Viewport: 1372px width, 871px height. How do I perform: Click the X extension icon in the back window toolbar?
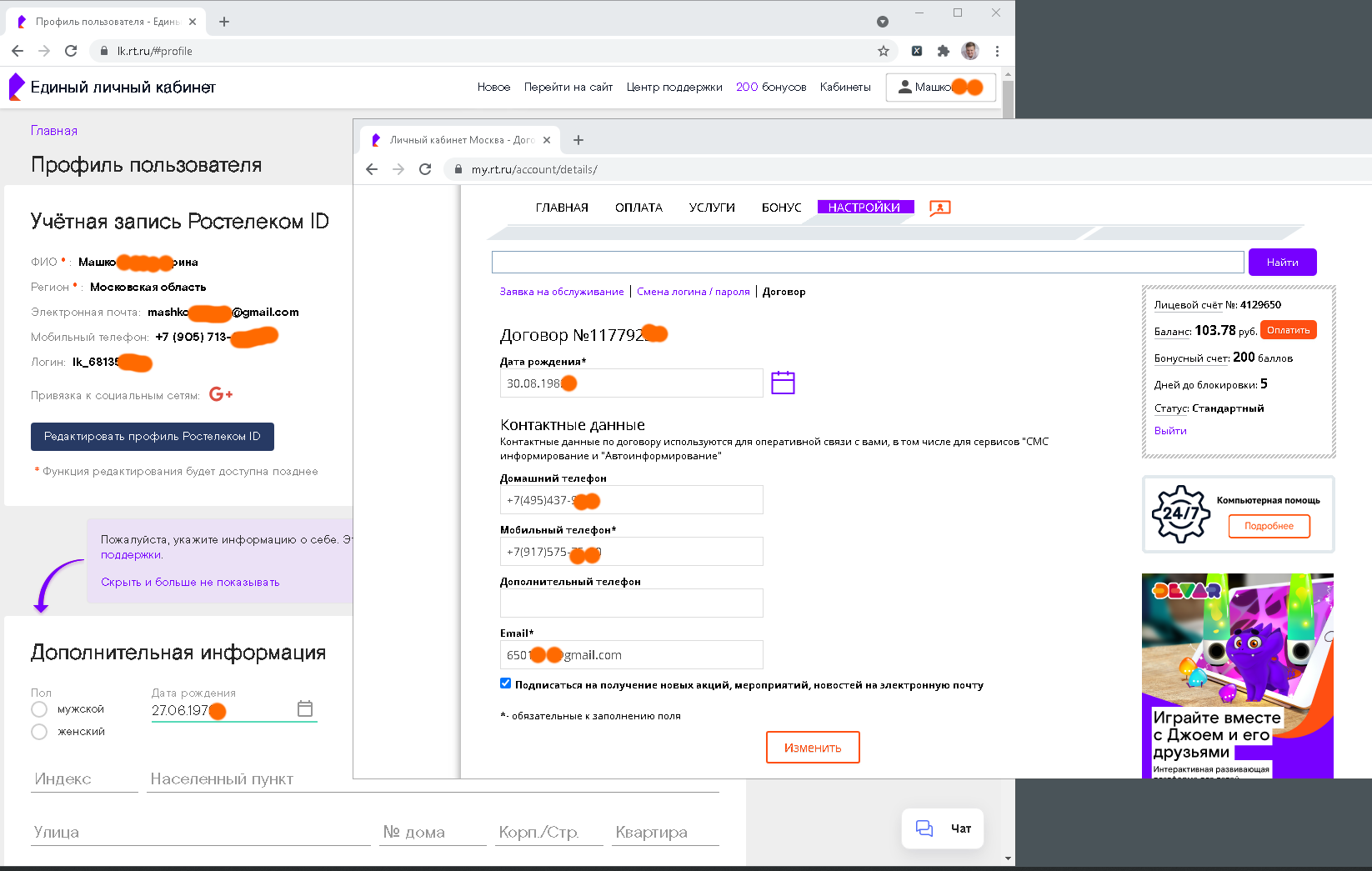917,51
